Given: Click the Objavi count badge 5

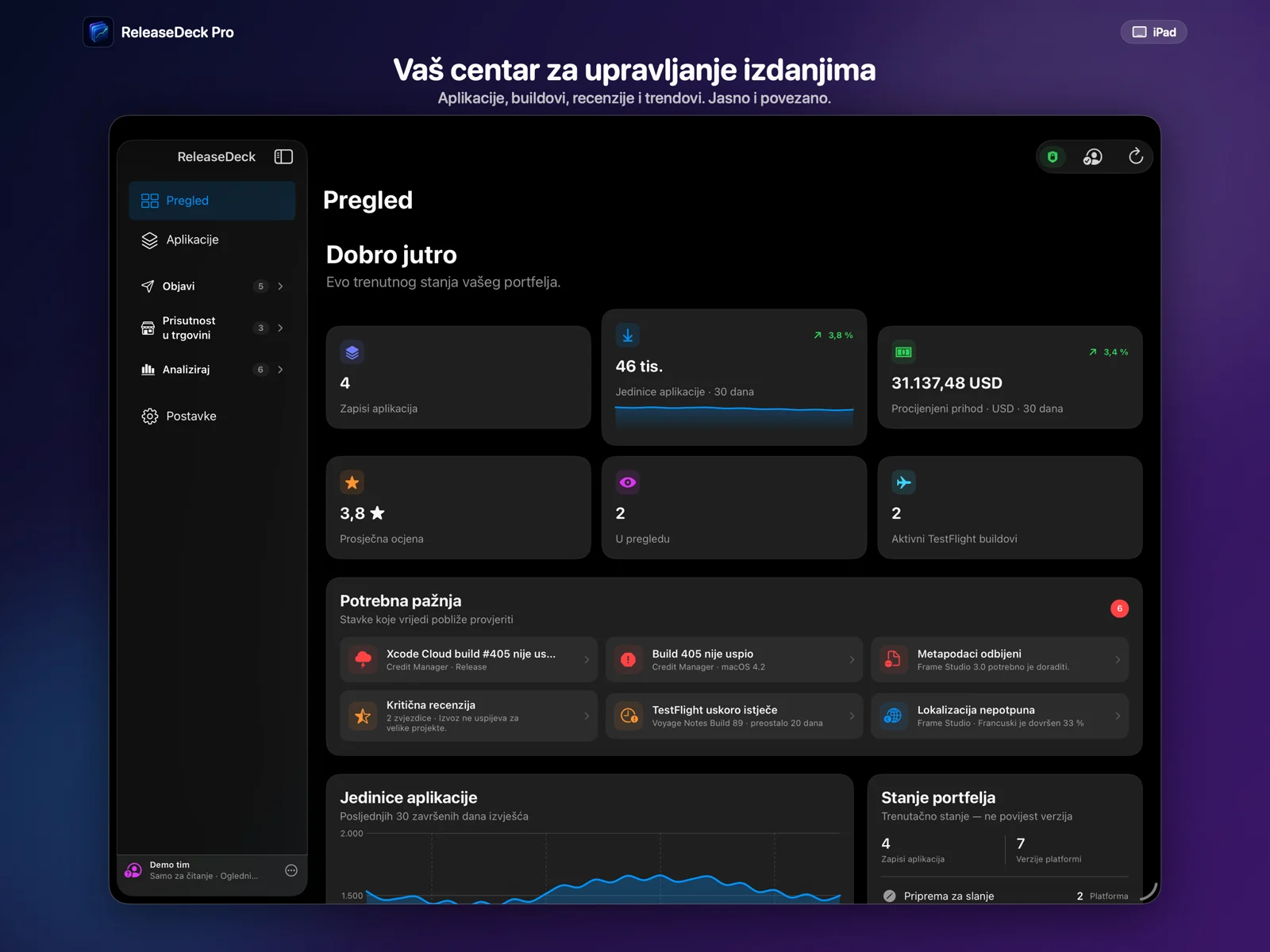Looking at the screenshot, I should coord(260,286).
